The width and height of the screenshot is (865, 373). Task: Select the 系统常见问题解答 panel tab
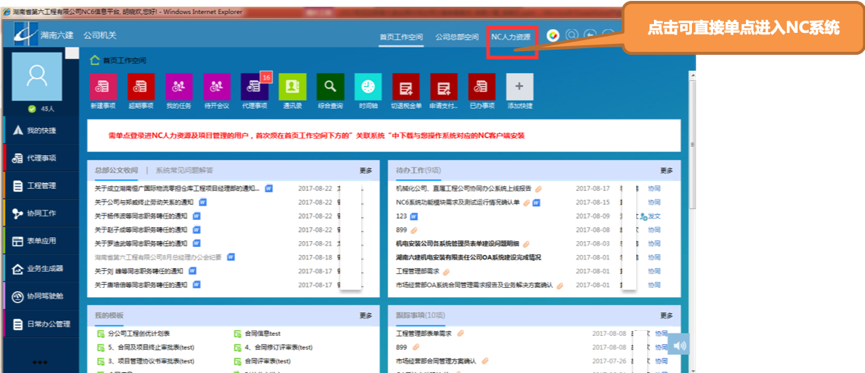coord(184,170)
